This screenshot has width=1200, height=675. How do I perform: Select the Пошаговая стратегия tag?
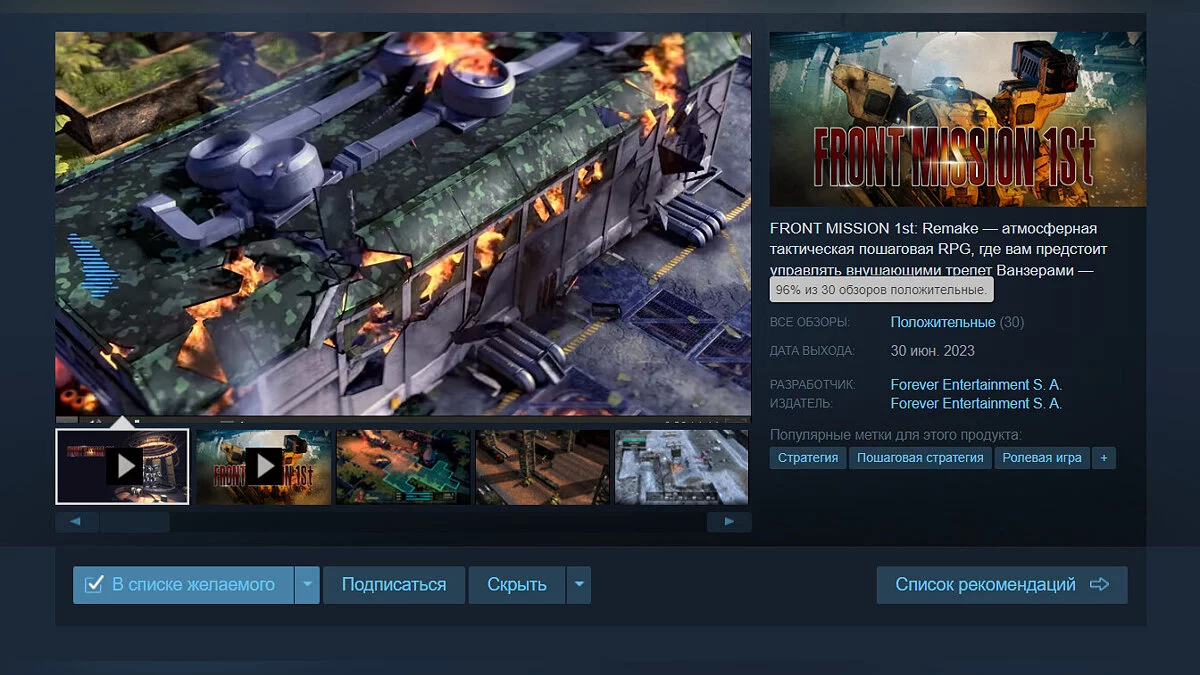tap(920, 458)
